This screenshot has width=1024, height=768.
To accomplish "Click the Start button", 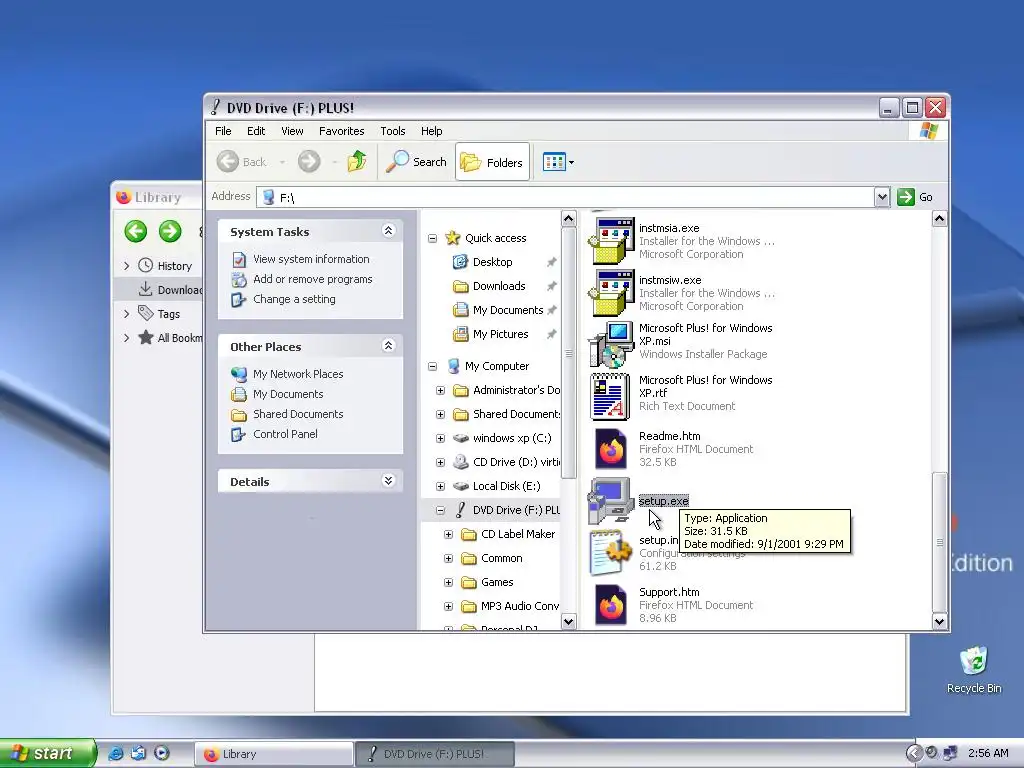I will point(47,753).
